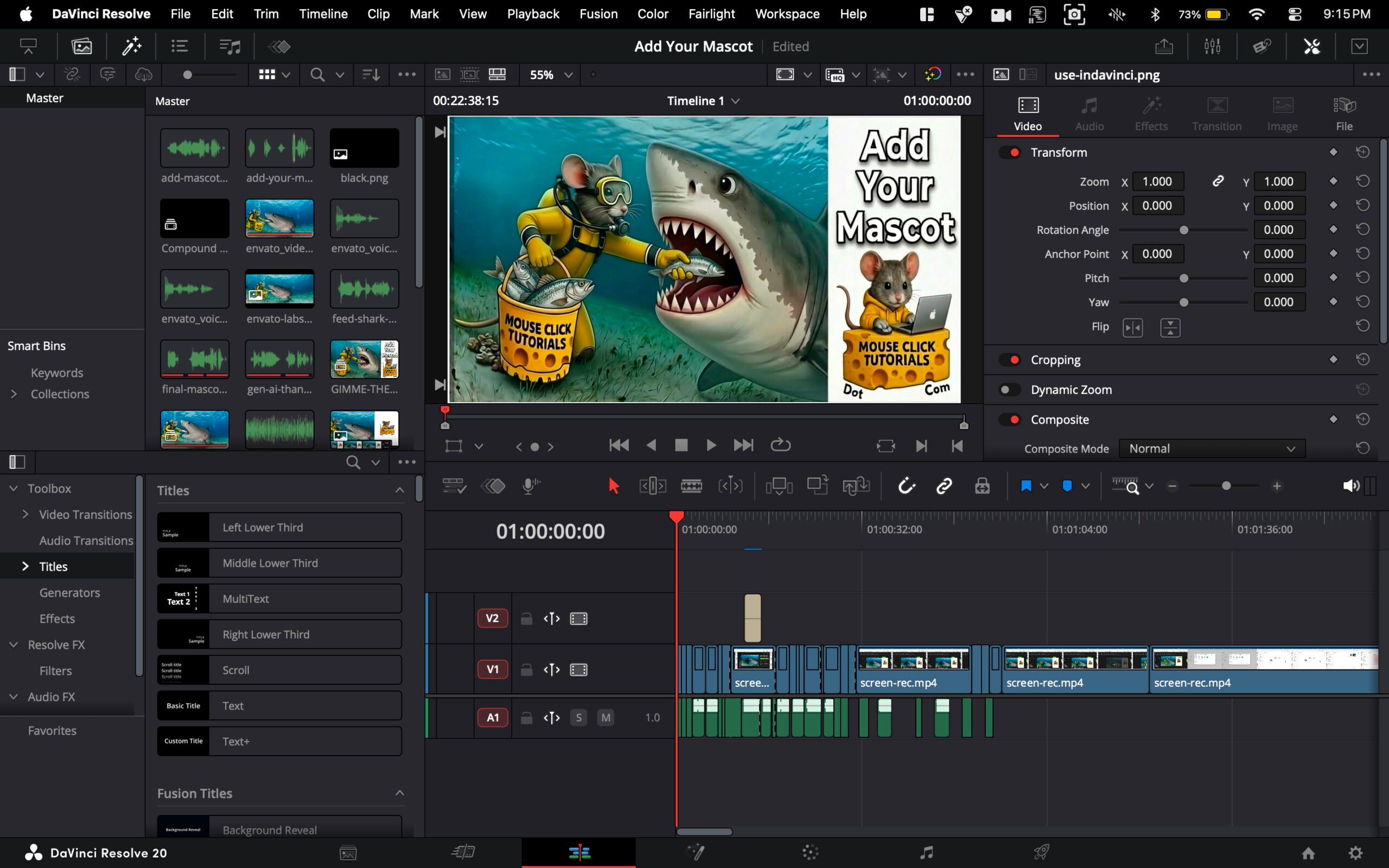Click the loop playback button
The height and width of the screenshot is (868, 1389).
(780, 445)
